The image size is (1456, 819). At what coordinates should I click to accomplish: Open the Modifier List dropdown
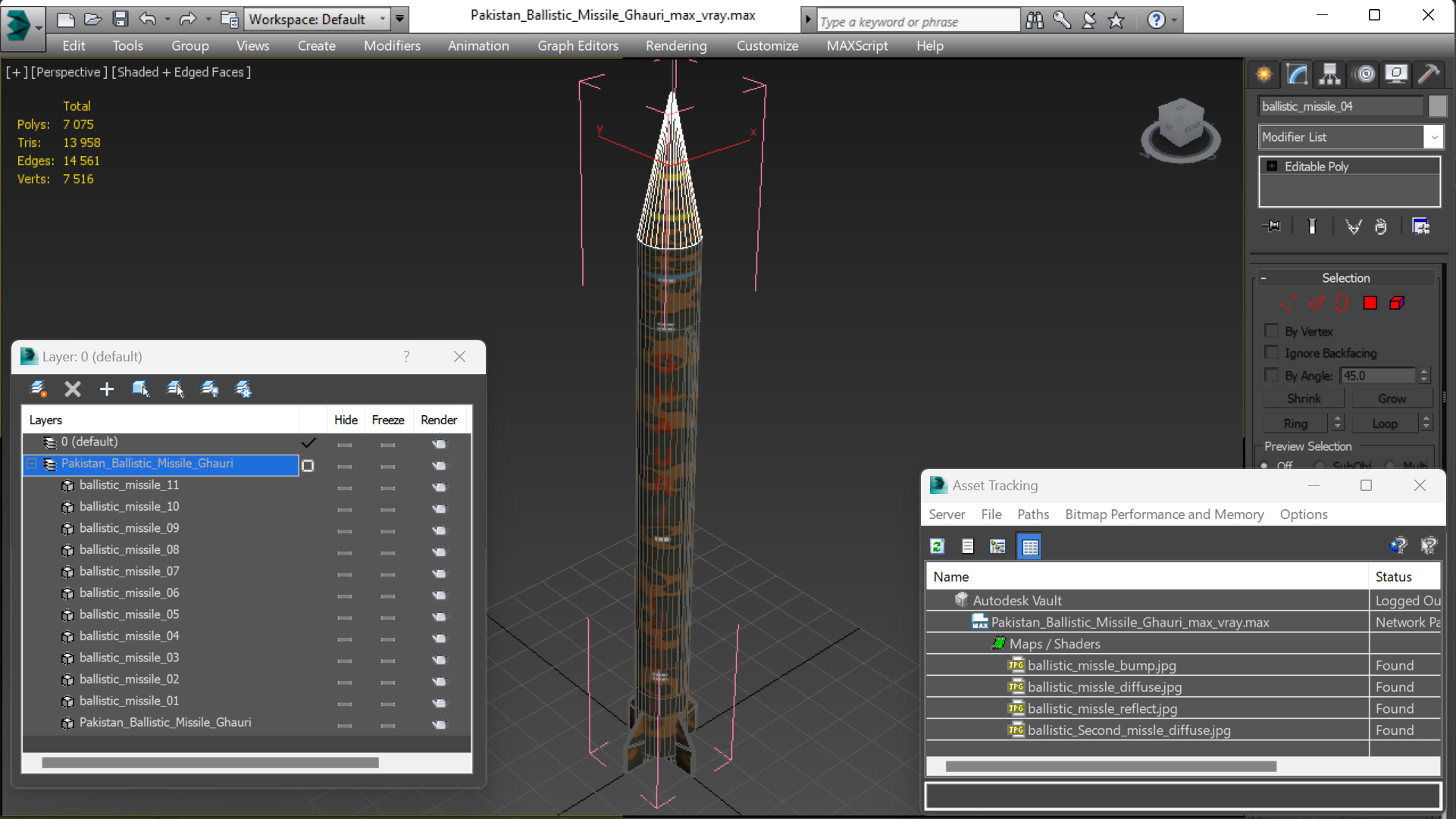[x=1433, y=137]
